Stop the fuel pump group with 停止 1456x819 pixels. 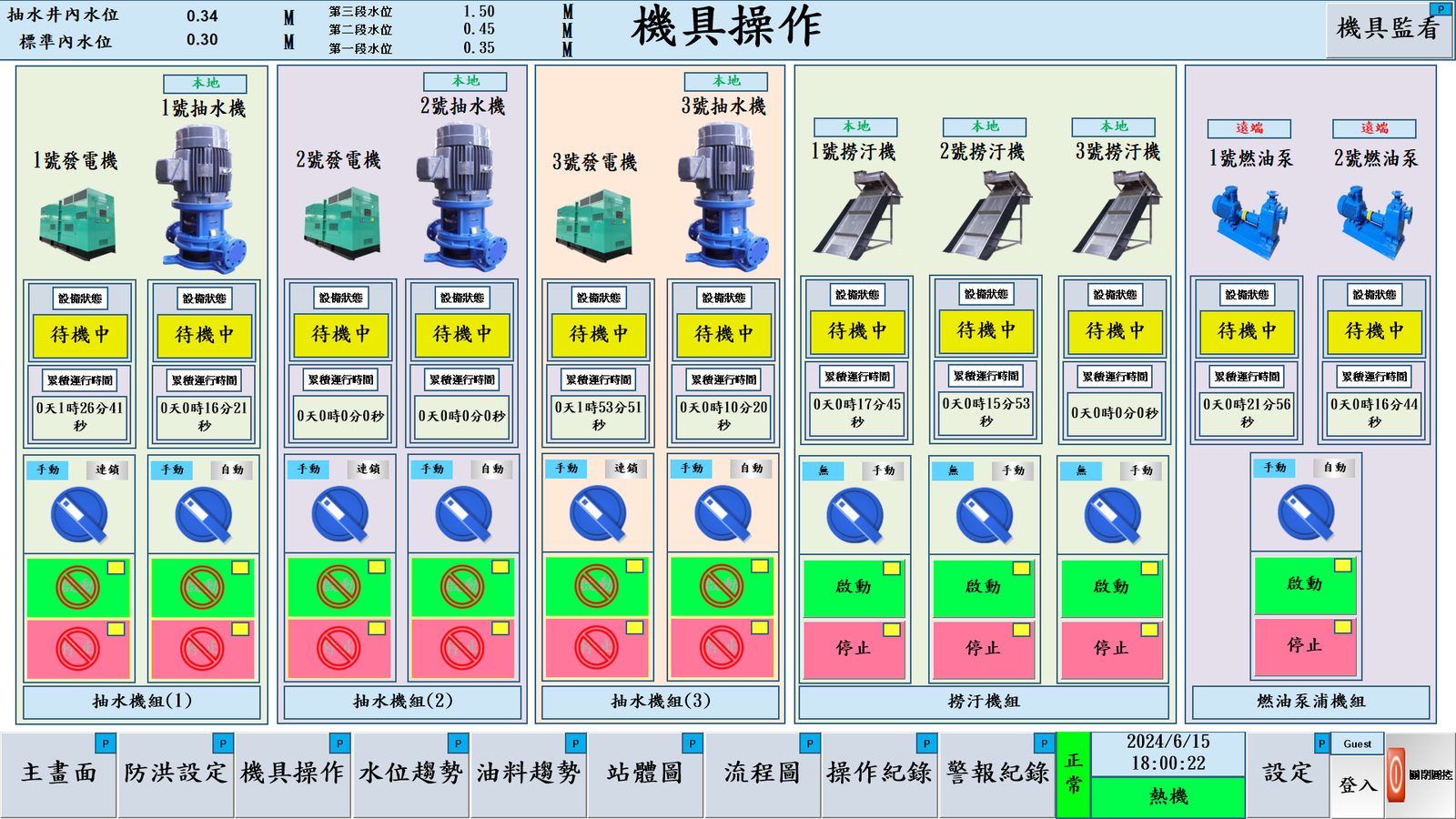pos(1305,646)
